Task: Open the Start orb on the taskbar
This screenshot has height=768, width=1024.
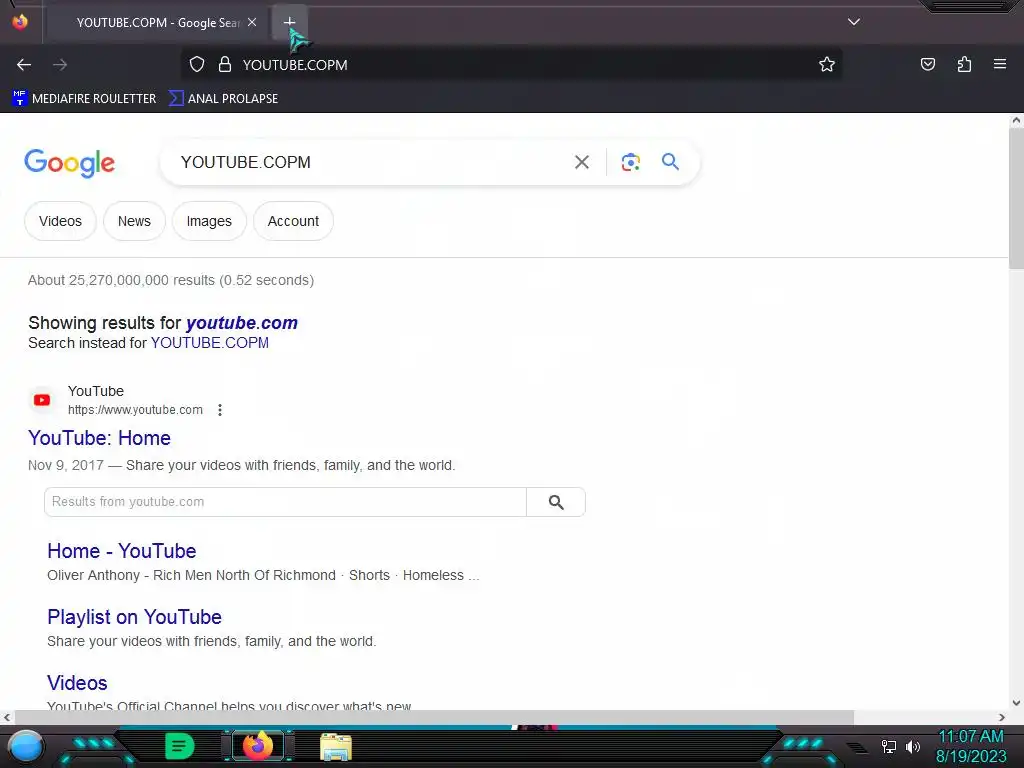Action: [26, 746]
